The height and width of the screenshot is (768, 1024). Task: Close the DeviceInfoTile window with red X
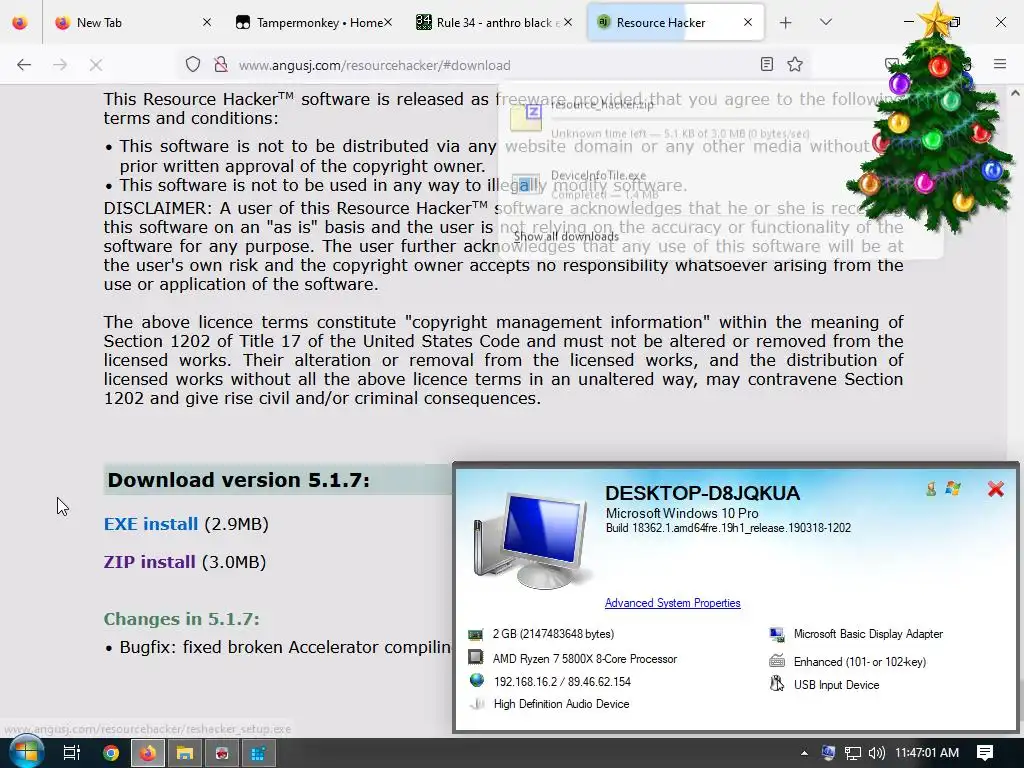996,488
